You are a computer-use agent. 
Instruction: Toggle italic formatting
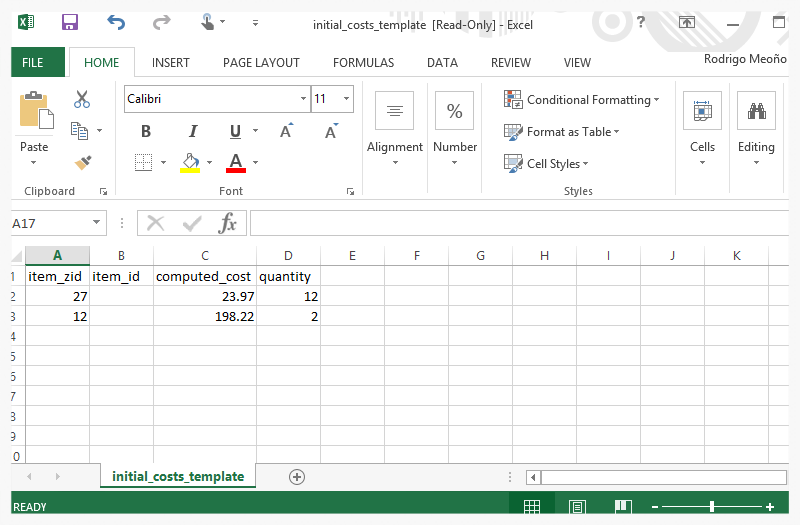pyautogui.click(x=192, y=131)
